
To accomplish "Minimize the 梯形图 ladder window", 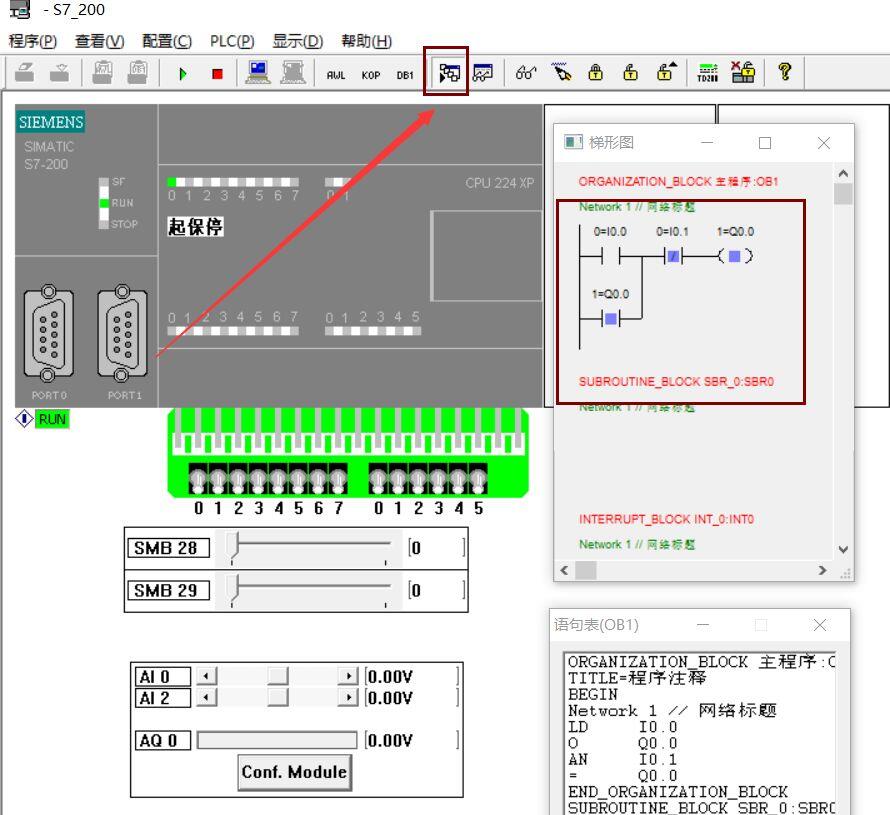I will [707, 142].
